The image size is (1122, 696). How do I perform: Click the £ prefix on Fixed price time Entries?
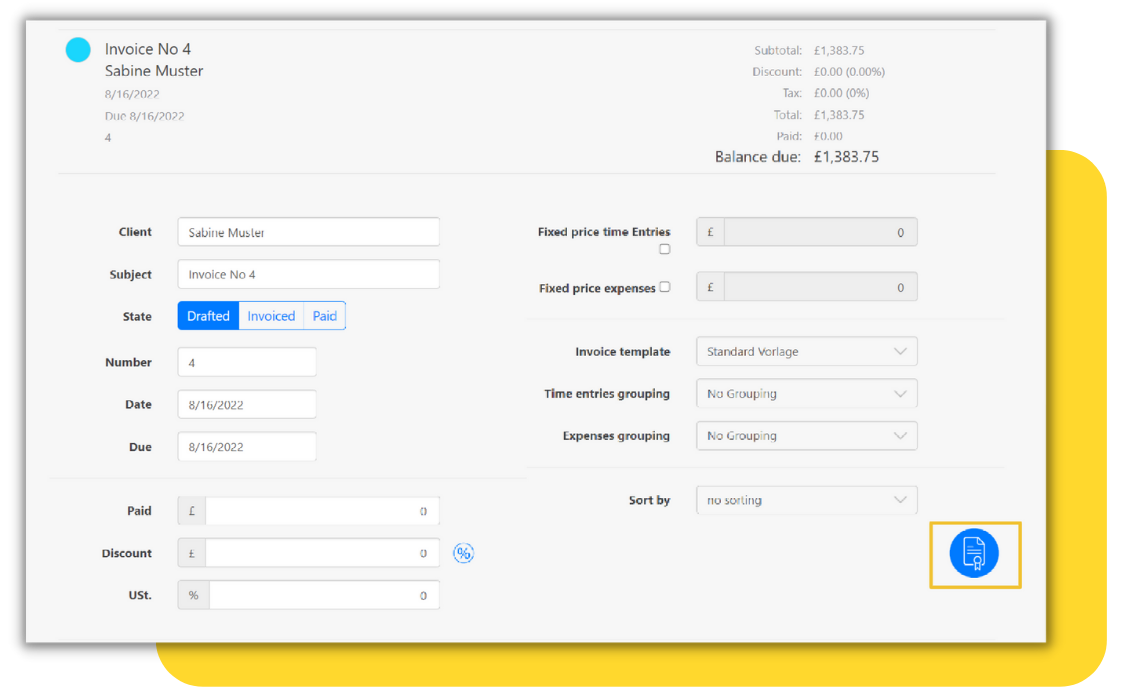(x=708, y=231)
